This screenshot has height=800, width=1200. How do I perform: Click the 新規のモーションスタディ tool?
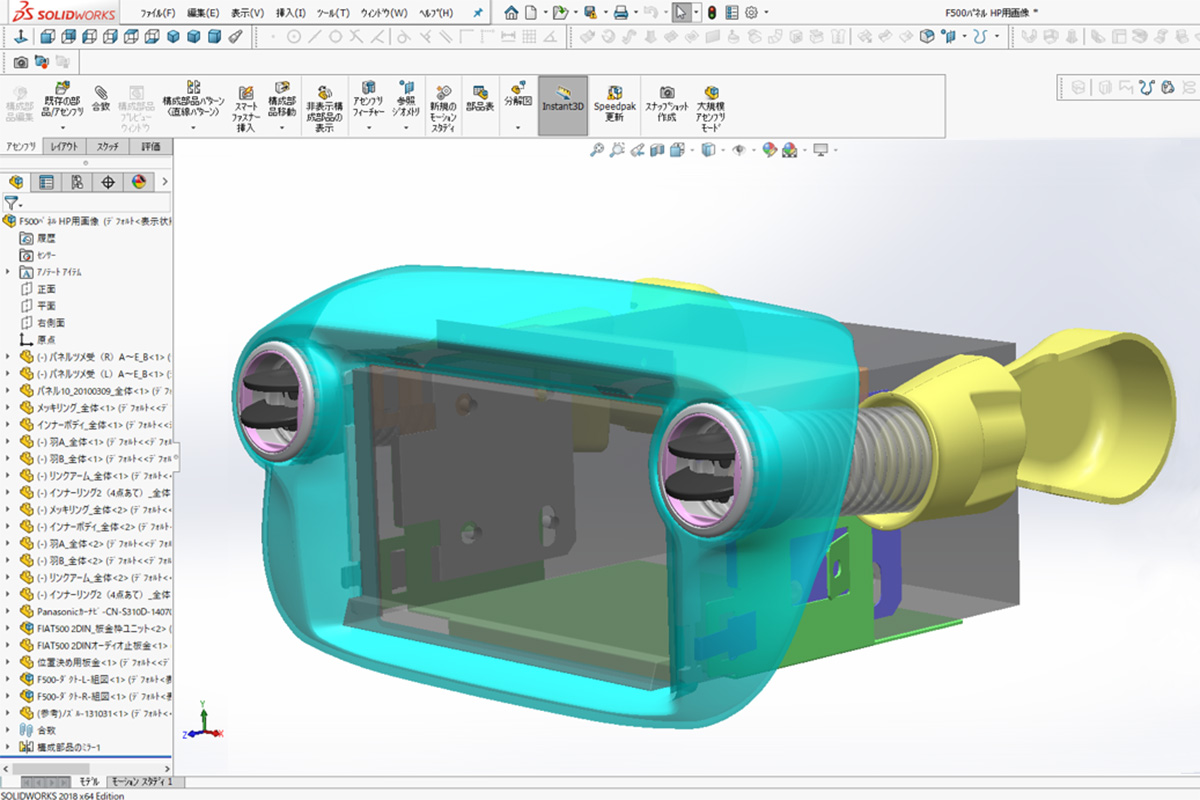coord(442,107)
